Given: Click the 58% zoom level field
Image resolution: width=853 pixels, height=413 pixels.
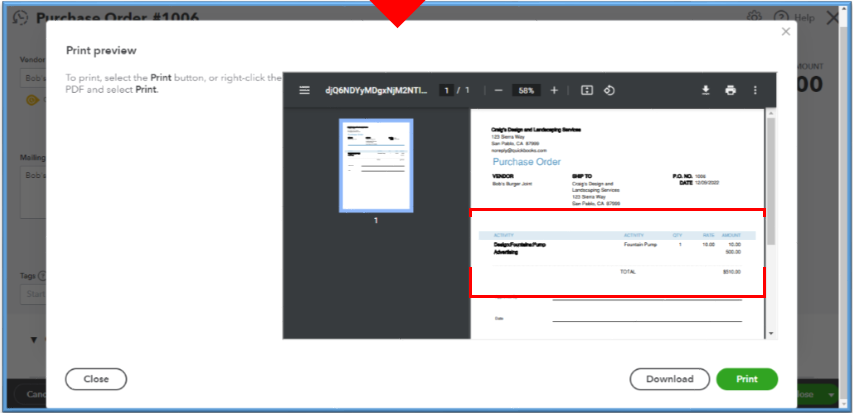Looking at the screenshot, I should [x=526, y=90].
